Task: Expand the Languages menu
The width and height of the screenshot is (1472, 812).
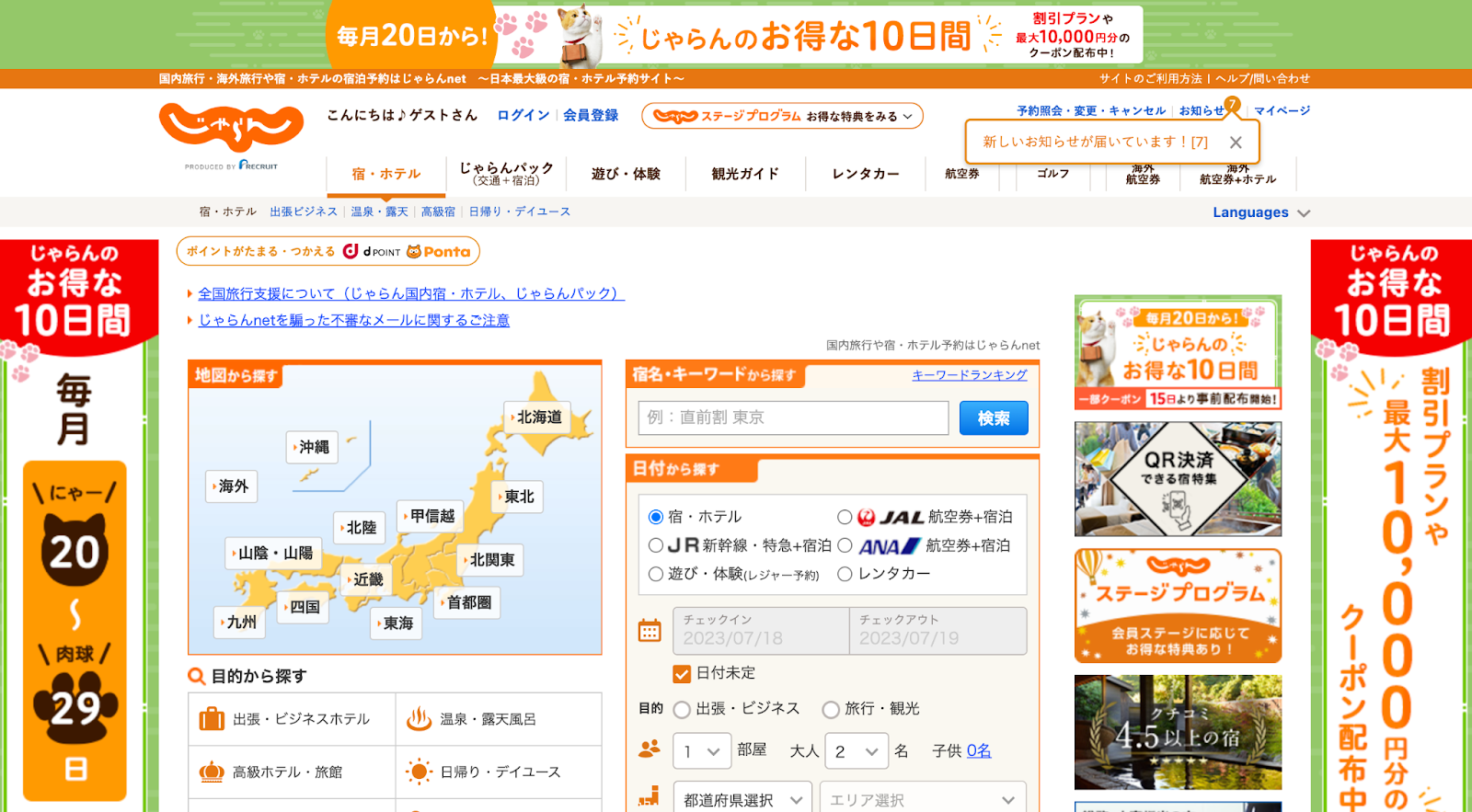Action: click(1260, 212)
